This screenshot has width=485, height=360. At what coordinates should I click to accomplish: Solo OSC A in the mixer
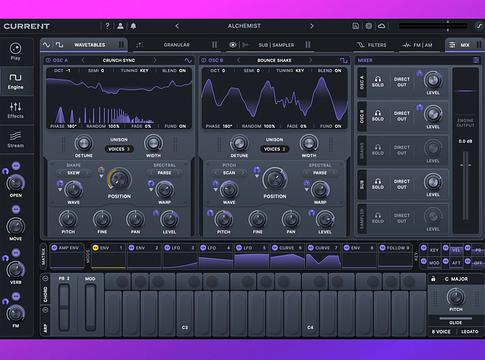coord(378,81)
